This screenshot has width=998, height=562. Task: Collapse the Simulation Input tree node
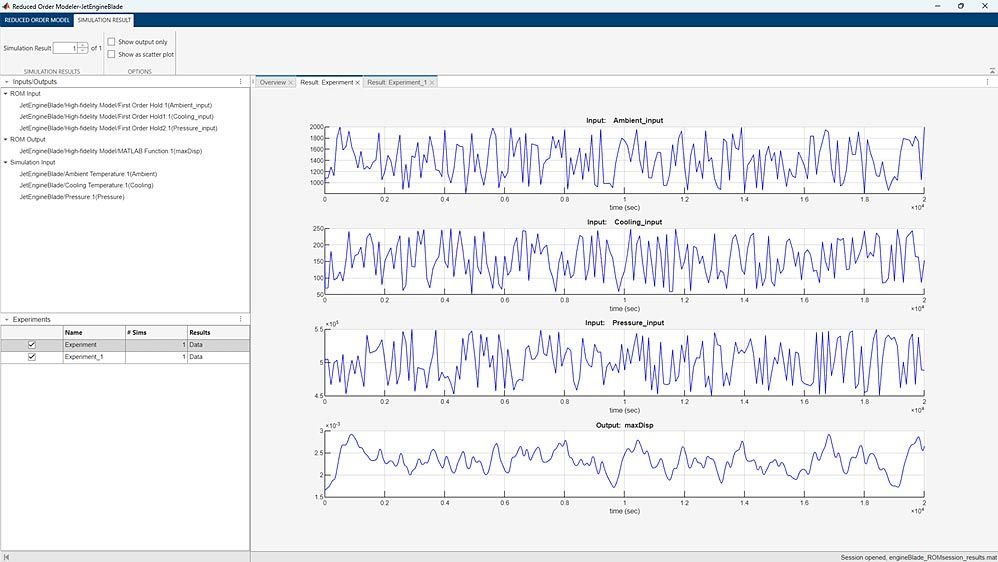[6, 162]
